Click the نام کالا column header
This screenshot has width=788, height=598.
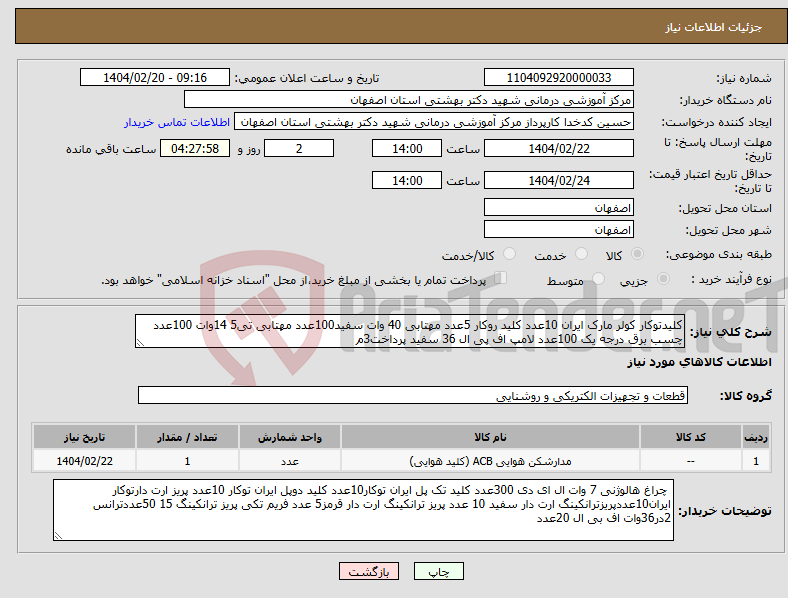click(x=490, y=437)
